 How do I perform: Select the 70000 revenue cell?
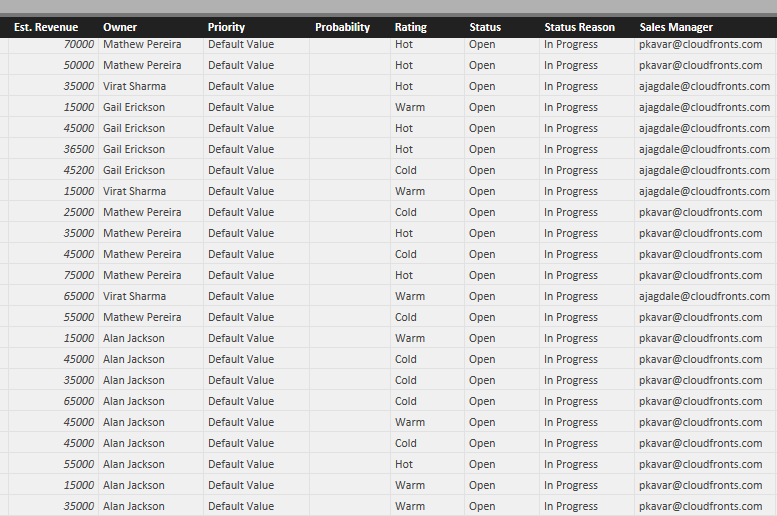click(x=79, y=45)
